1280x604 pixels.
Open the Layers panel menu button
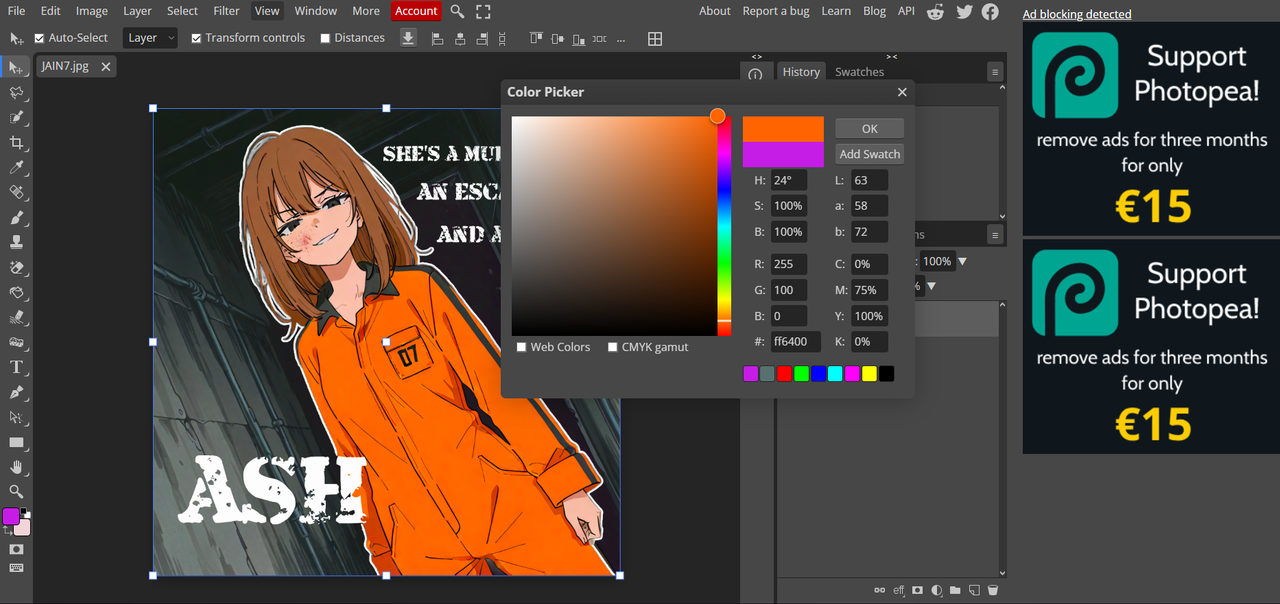coord(994,234)
